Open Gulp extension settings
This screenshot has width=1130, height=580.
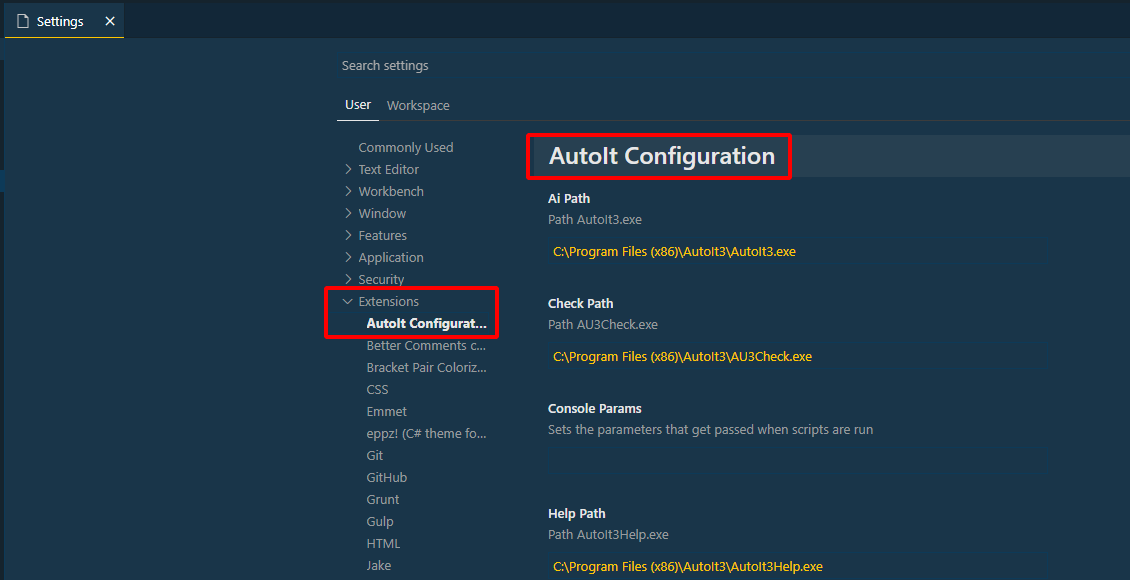pos(380,522)
